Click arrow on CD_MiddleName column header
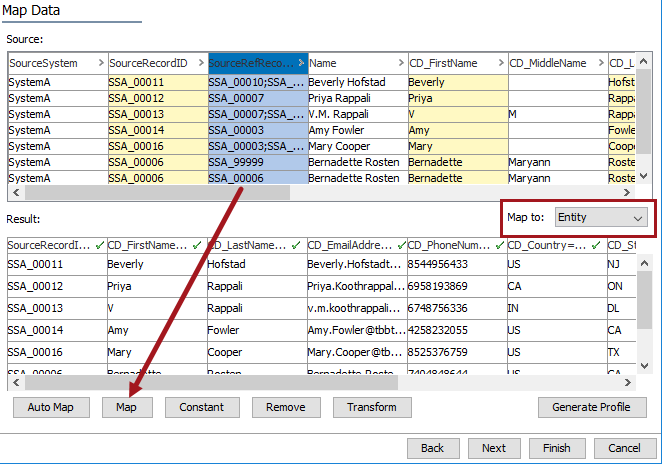The image size is (662, 464). click(600, 63)
